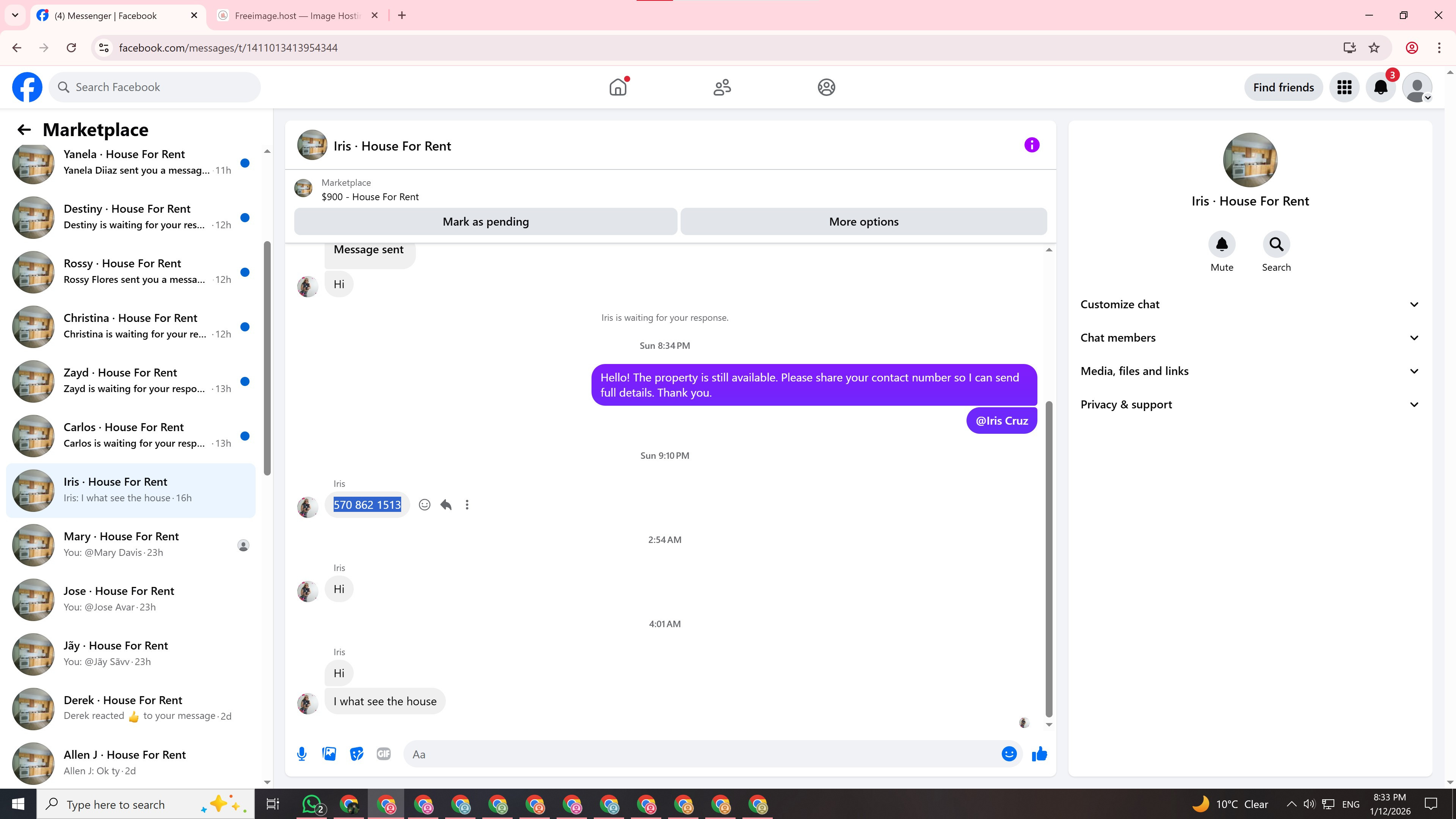The image size is (1456, 819).
Task: Open the sticker picker icon
Action: [x=356, y=754]
